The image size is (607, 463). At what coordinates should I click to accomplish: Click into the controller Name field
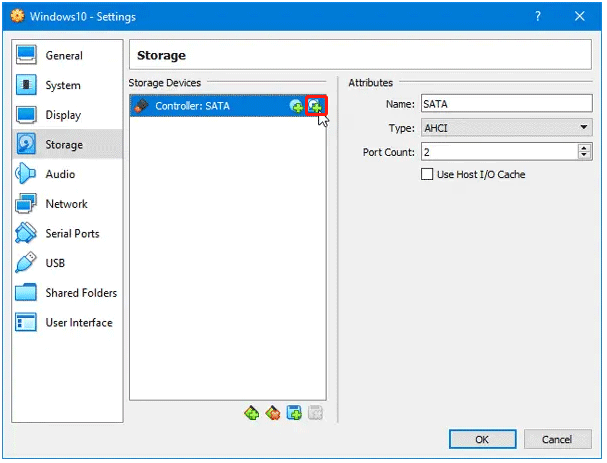coord(507,104)
